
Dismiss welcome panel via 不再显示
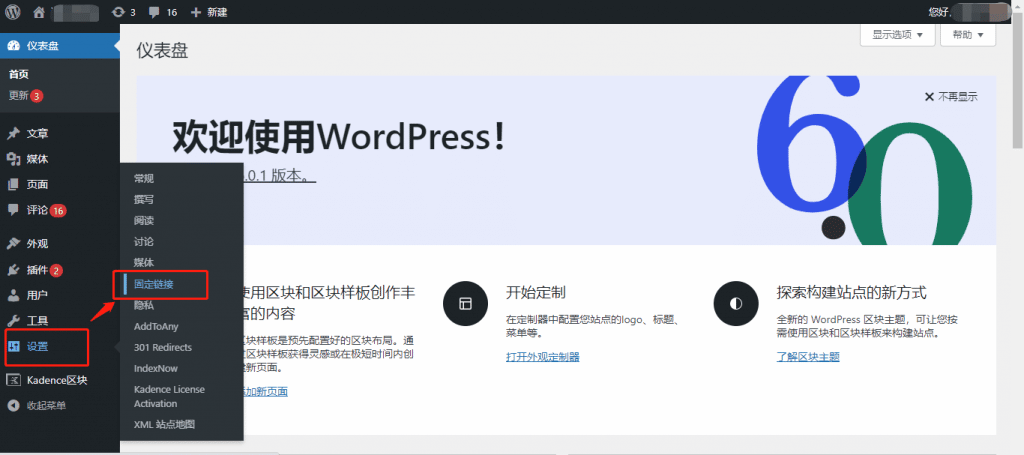[958, 97]
